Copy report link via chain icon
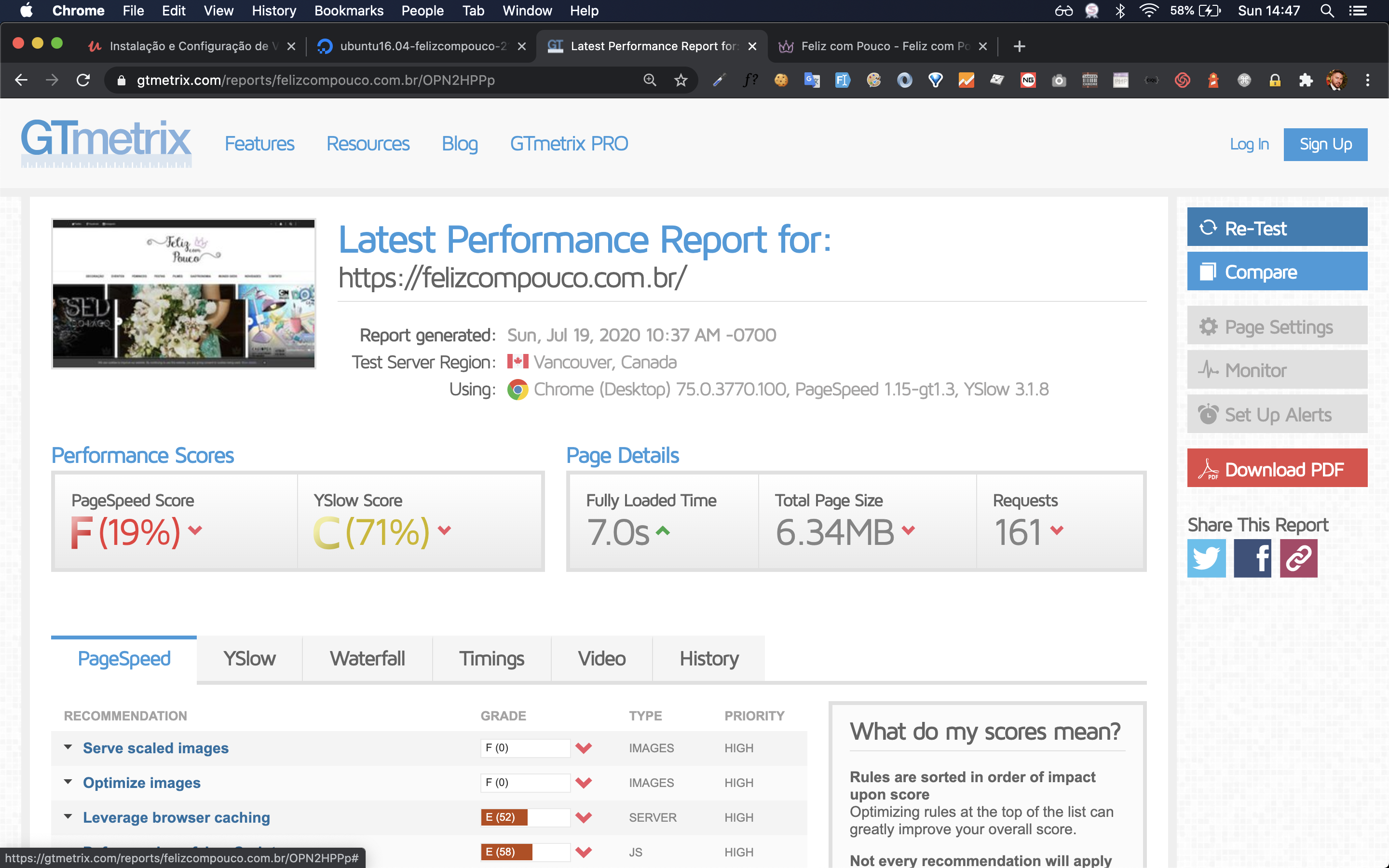The height and width of the screenshot is (868, 1389). [1298, 558]
